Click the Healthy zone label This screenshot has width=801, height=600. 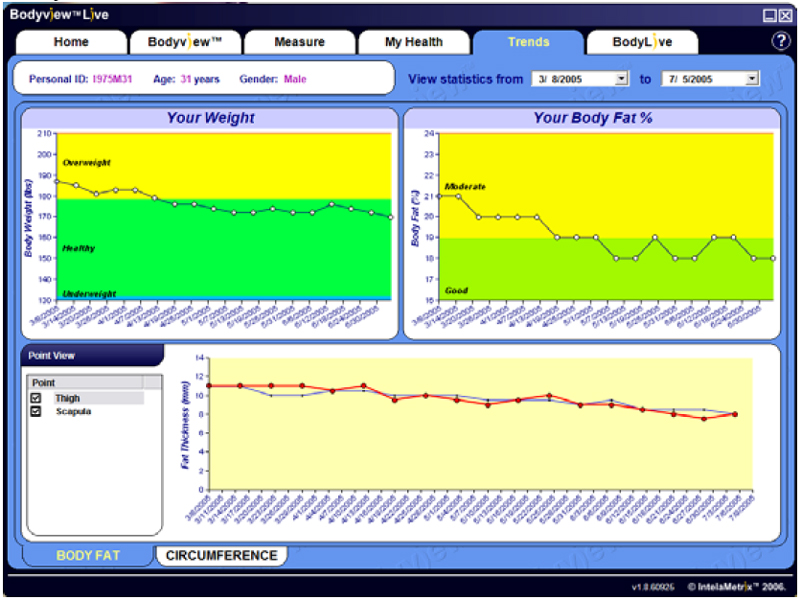tap(79, 248)
